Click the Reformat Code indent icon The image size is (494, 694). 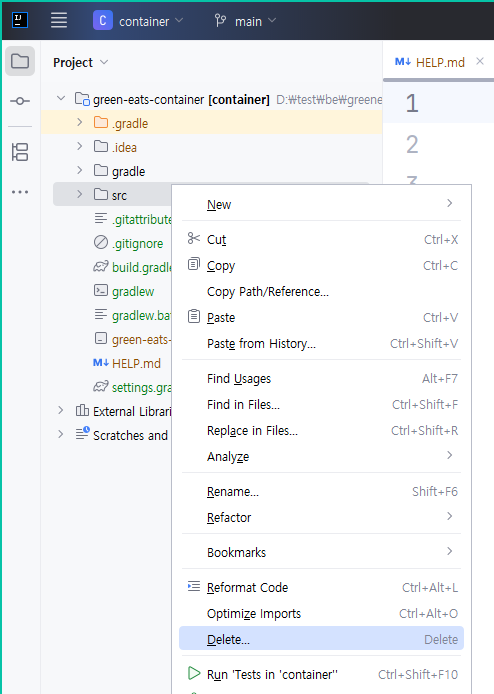194,586
